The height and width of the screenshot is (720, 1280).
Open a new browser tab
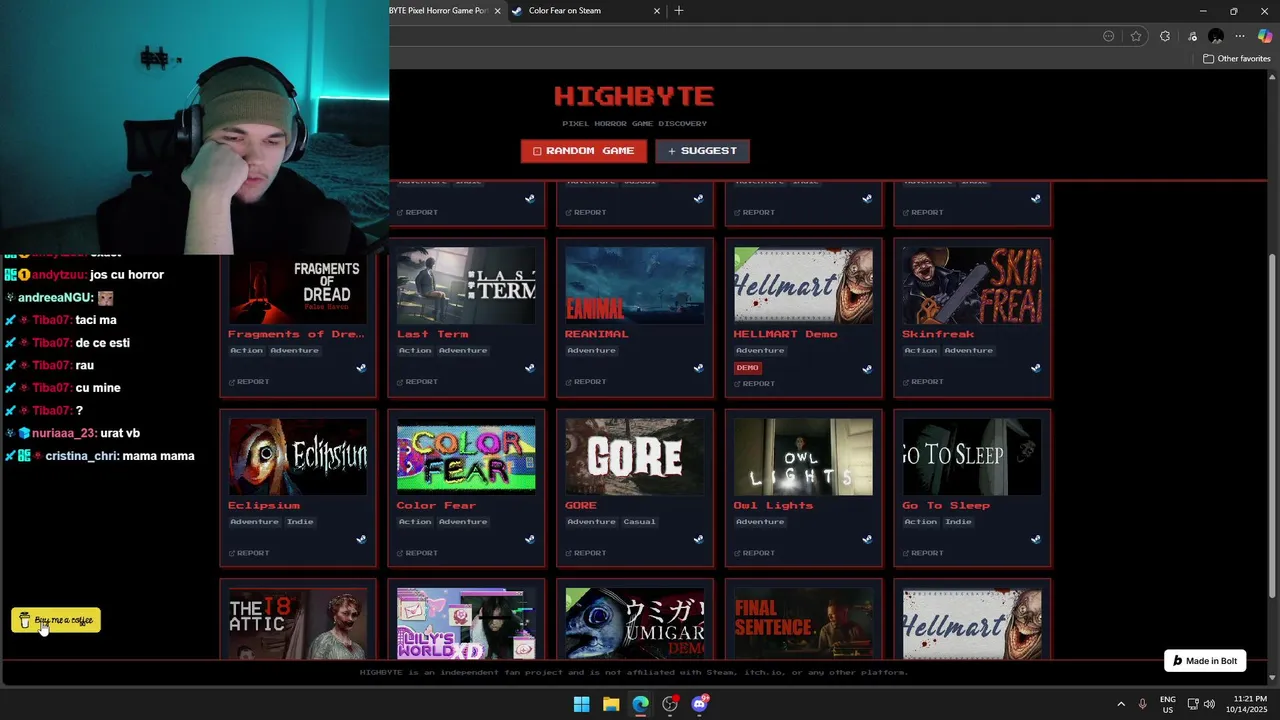coord(679,10)
